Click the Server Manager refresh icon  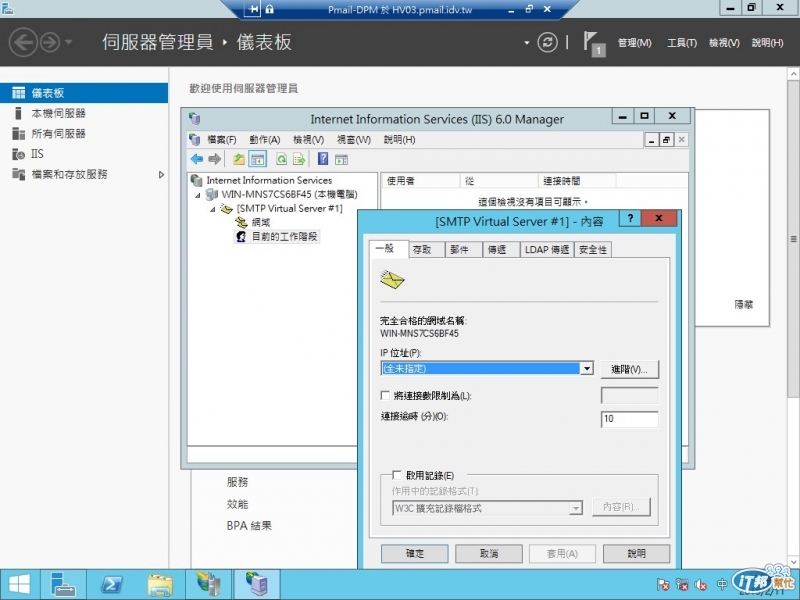(547, 42)
